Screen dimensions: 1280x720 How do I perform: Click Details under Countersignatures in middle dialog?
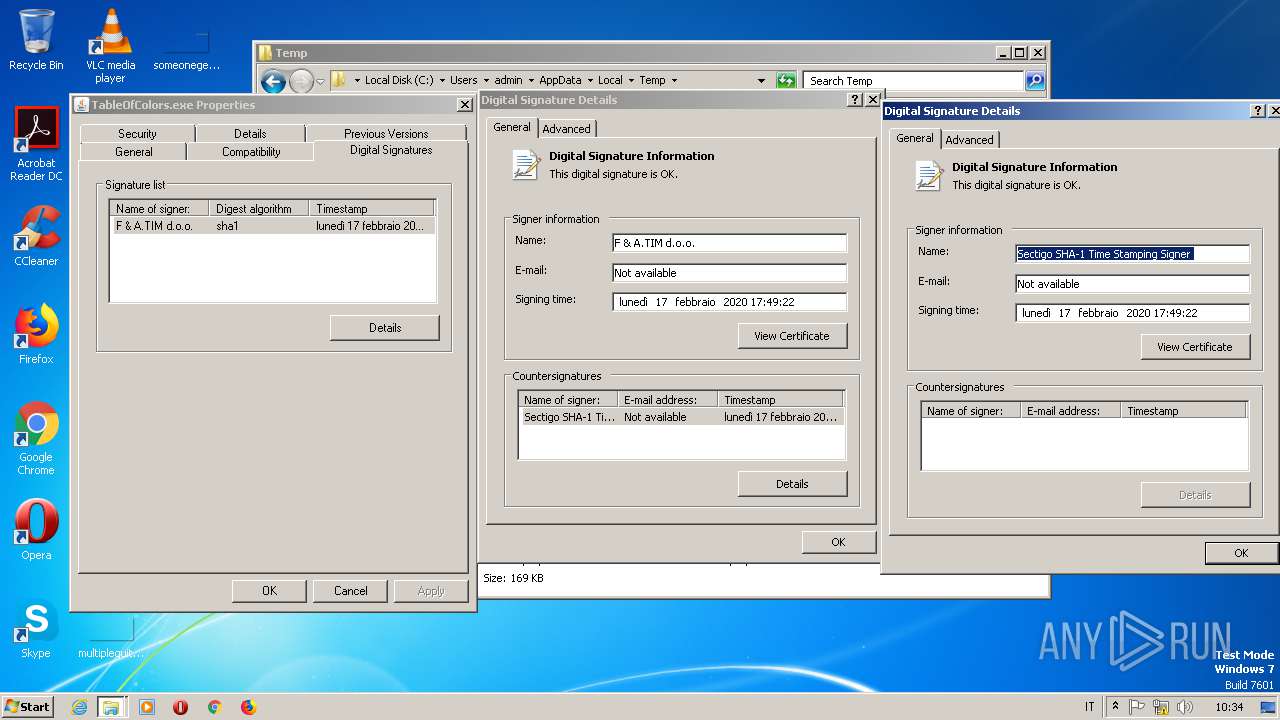pos(792,484)
